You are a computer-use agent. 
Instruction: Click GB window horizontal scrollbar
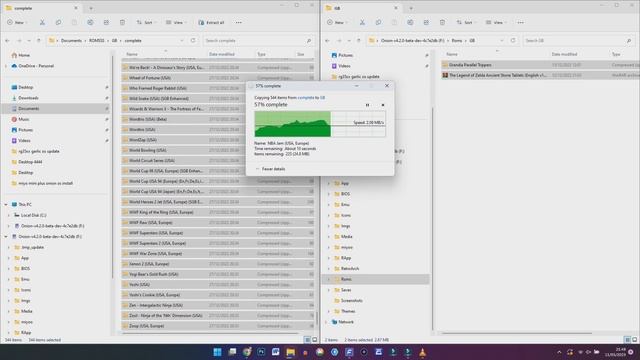click(x=516, y=333)
